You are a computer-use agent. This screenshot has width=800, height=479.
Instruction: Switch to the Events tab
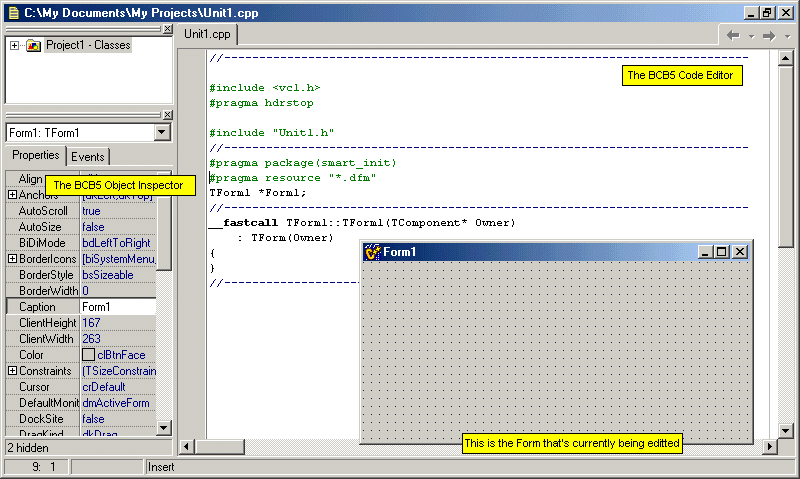click(x=87, y=157)
